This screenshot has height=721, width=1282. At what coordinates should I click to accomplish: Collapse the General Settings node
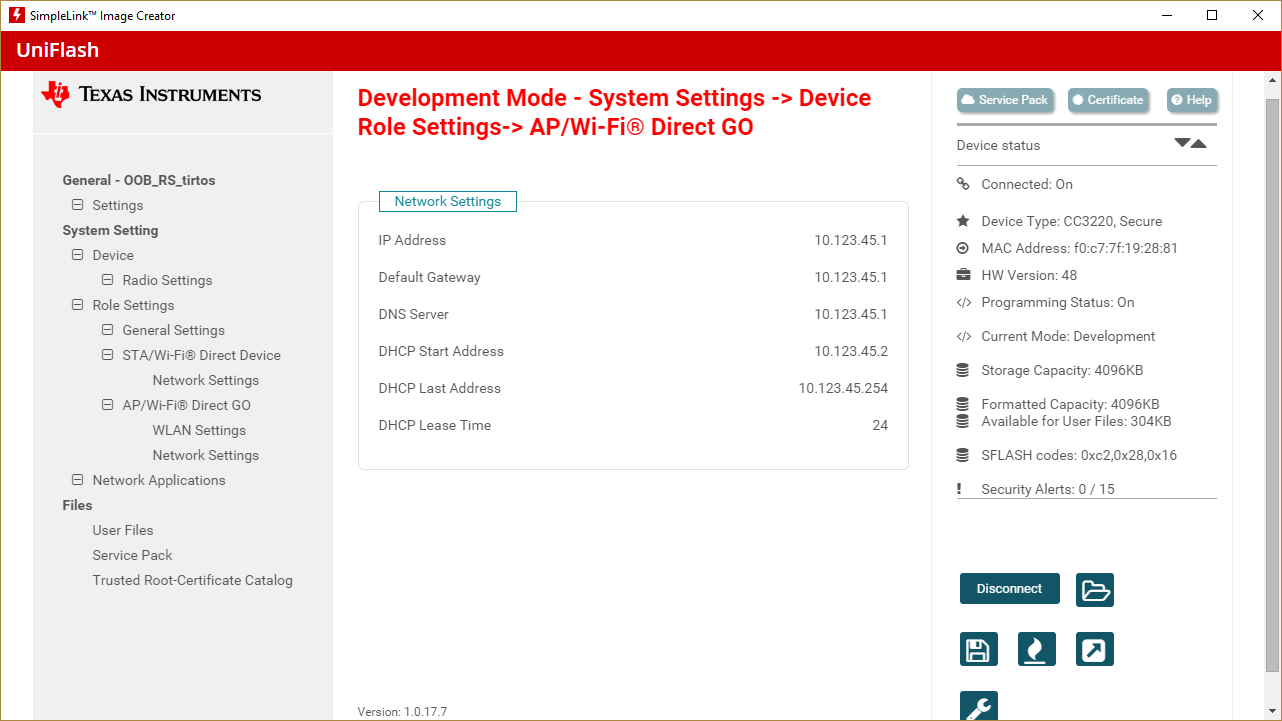click(107, 330)
